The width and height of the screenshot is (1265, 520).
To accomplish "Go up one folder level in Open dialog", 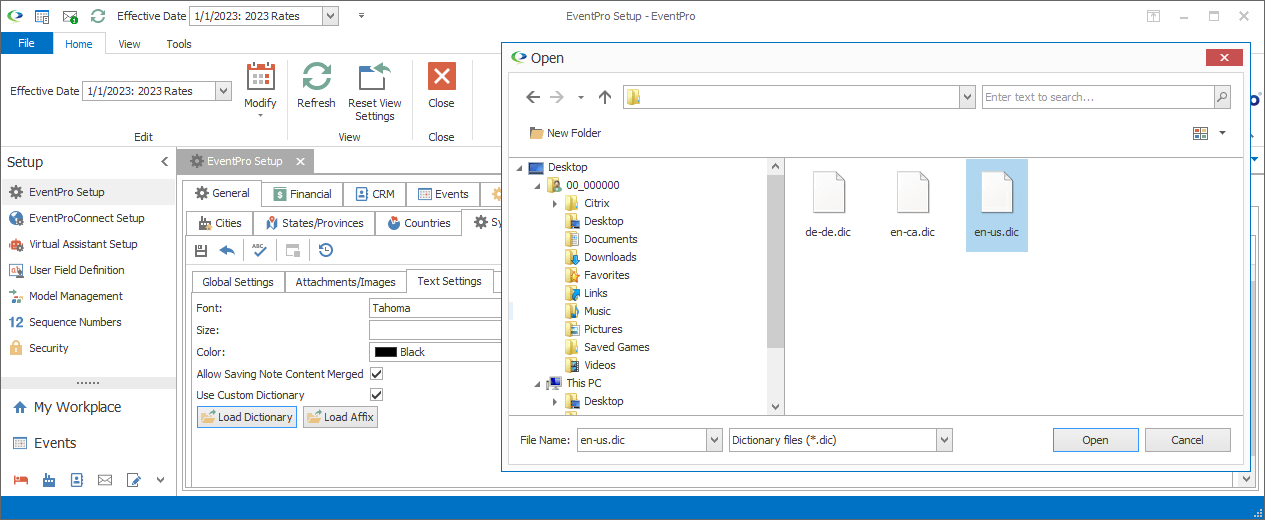I will pos(604,97).
